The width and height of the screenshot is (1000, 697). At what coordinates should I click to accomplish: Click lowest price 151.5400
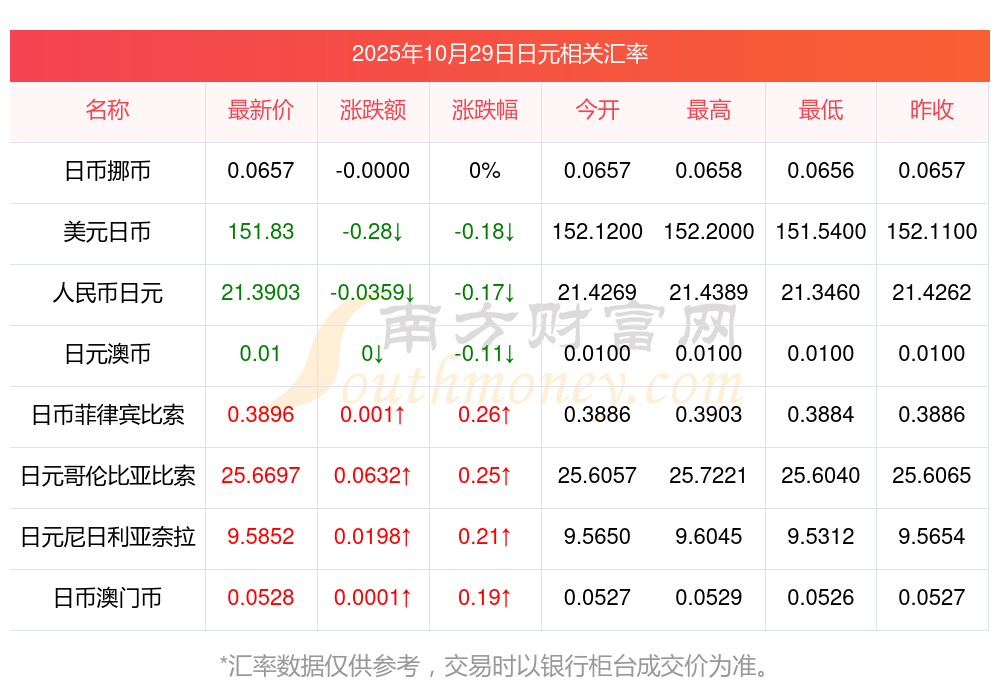tap(821, 231)
